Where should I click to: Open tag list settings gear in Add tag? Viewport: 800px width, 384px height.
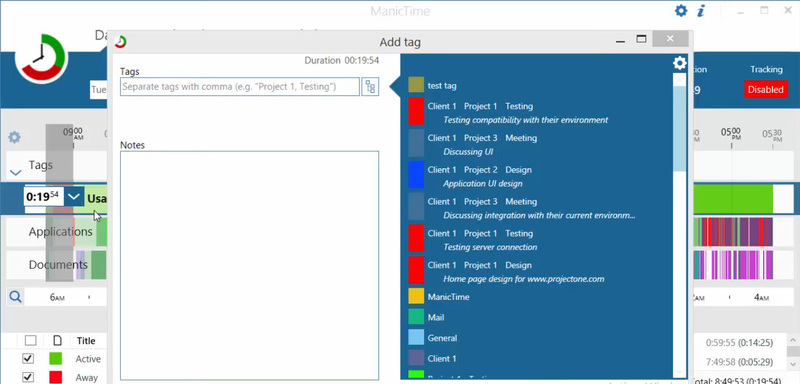[680, 63]
